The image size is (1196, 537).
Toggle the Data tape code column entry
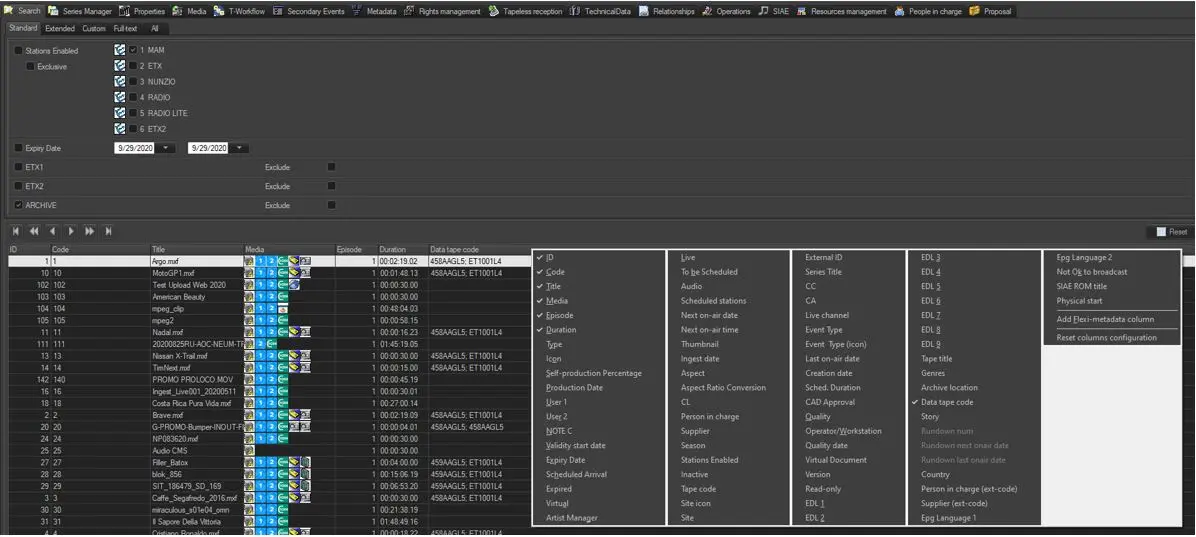[x=946, y=402]
